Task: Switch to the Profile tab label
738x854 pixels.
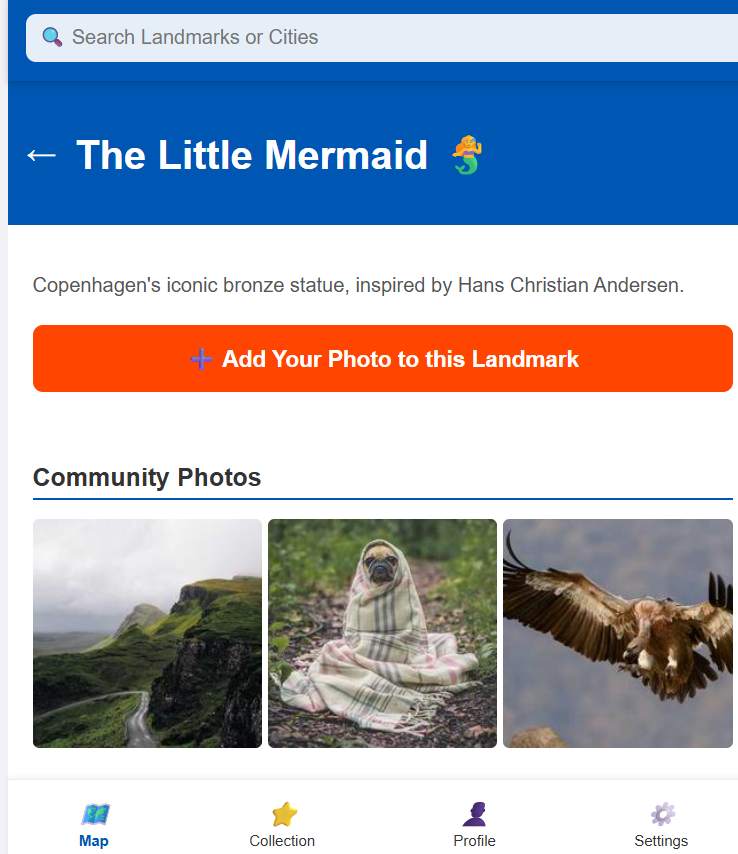Action: pyautogui.click(x=474, y=840)
